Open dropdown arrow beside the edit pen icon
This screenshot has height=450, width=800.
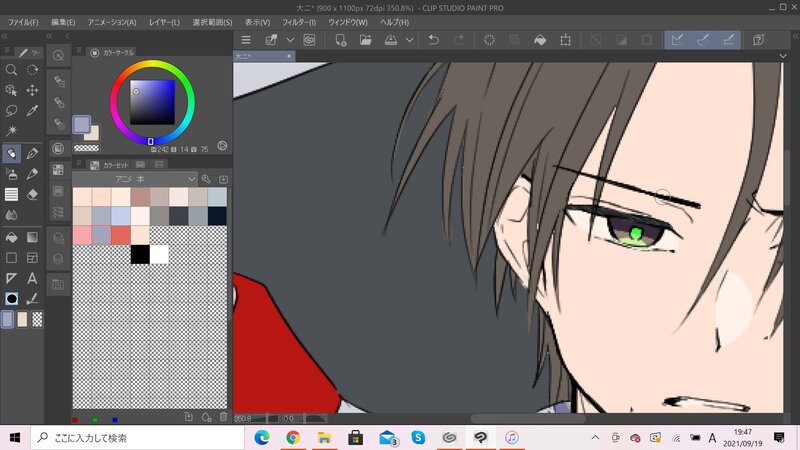click(x=290, y=40)
